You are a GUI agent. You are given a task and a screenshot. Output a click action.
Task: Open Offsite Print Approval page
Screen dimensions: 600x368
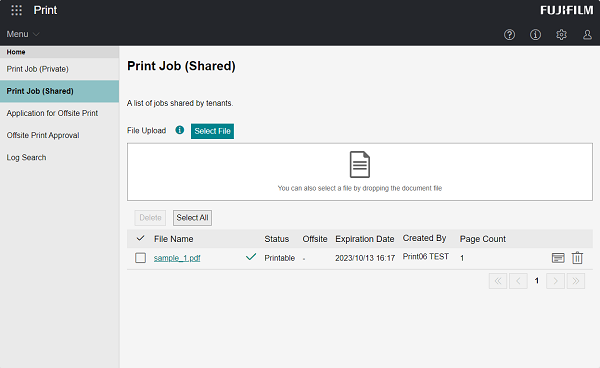[x=59, y=135]
